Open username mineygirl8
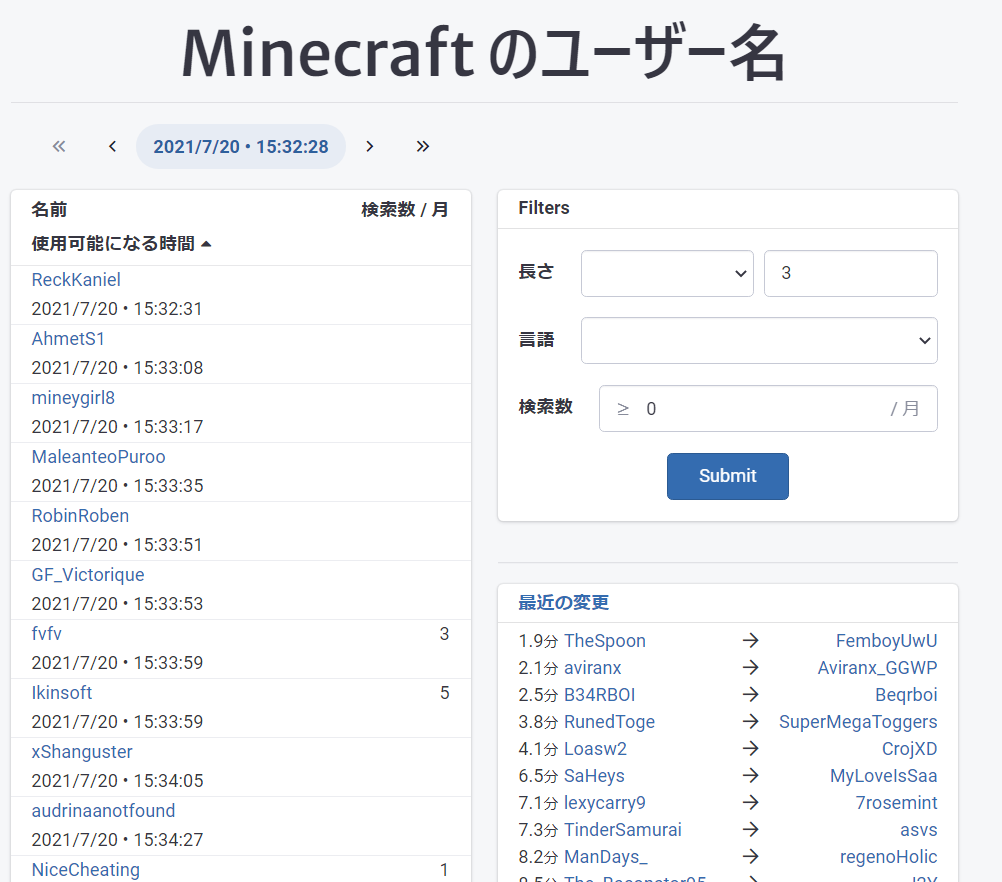This screenshot has width=1002, height=882. point(73,398)
